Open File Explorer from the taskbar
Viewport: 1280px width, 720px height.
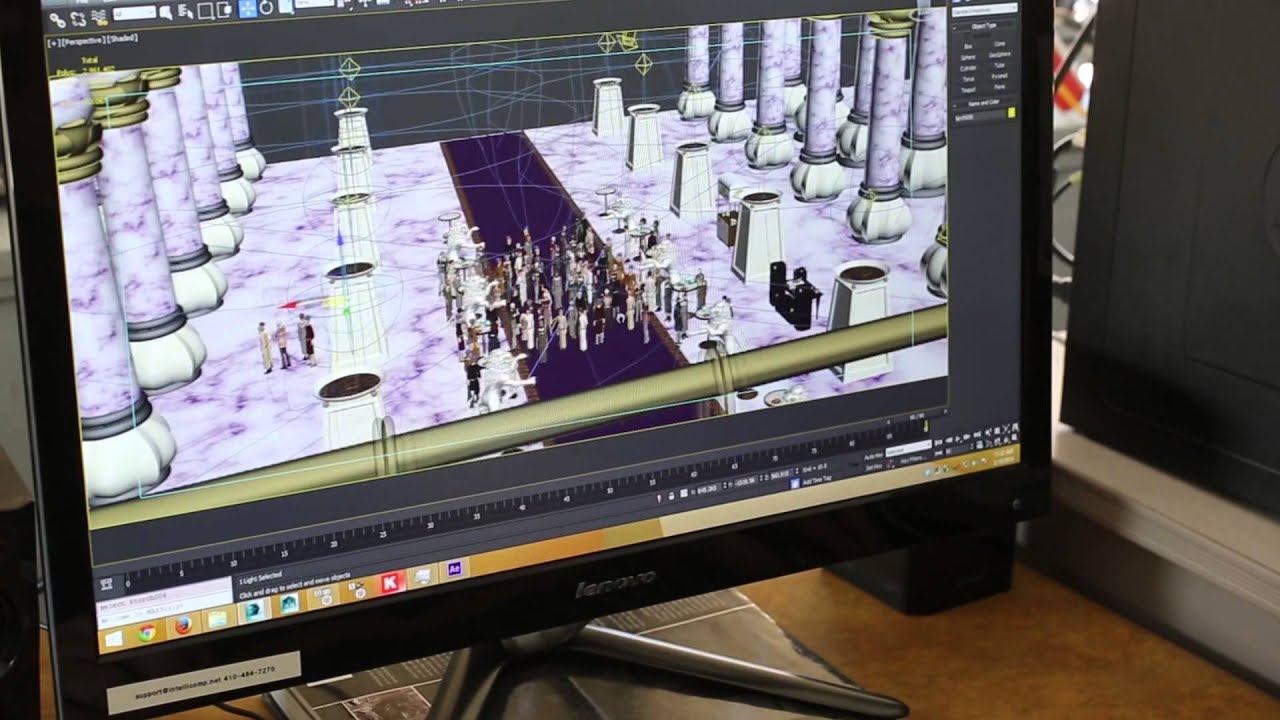coord(217,619)
